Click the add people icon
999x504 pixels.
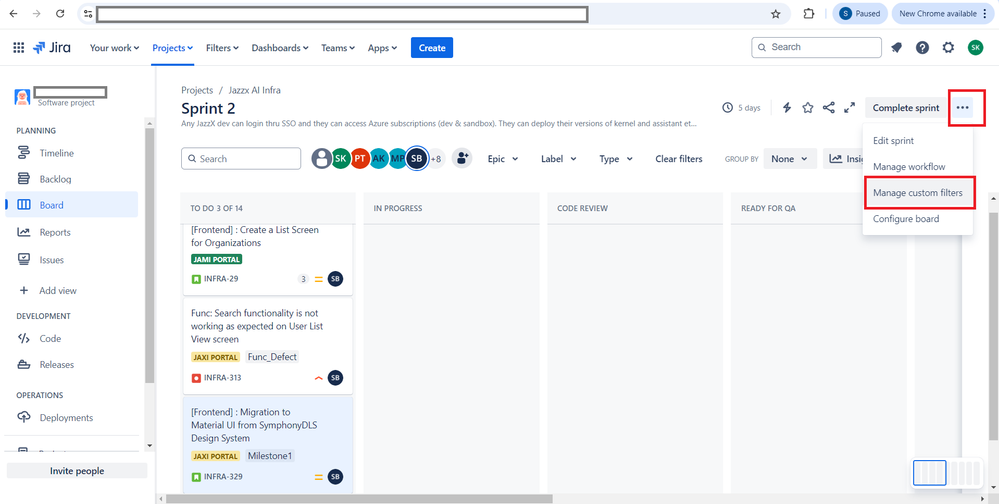pos(462,159)
